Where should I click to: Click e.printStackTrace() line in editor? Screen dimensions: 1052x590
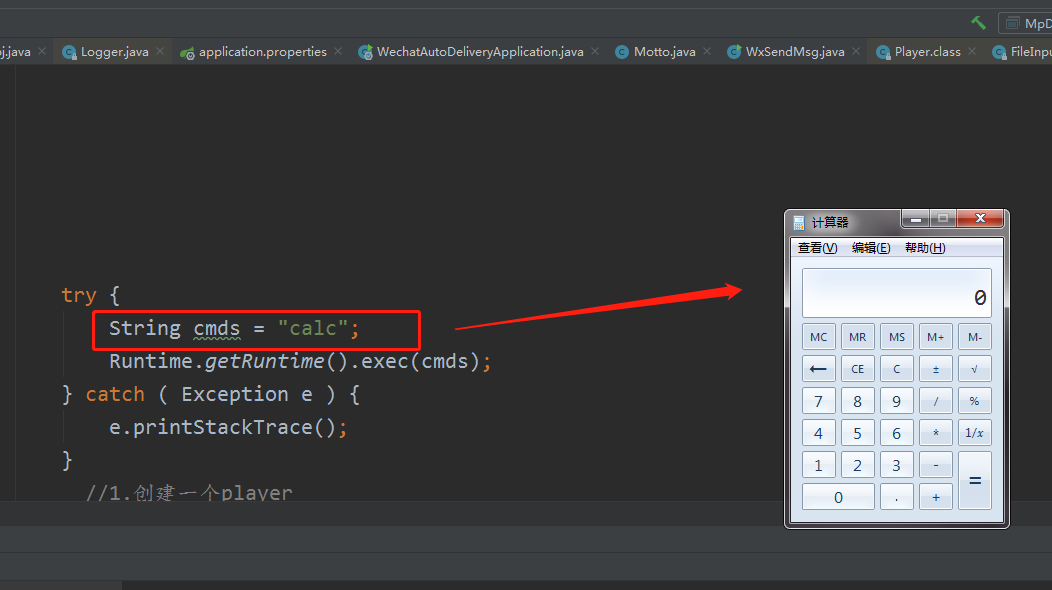(x=228, y=427)
